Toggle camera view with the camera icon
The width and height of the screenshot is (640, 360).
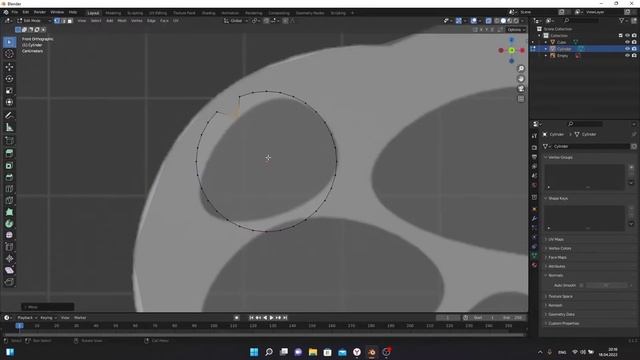(521, 89)
